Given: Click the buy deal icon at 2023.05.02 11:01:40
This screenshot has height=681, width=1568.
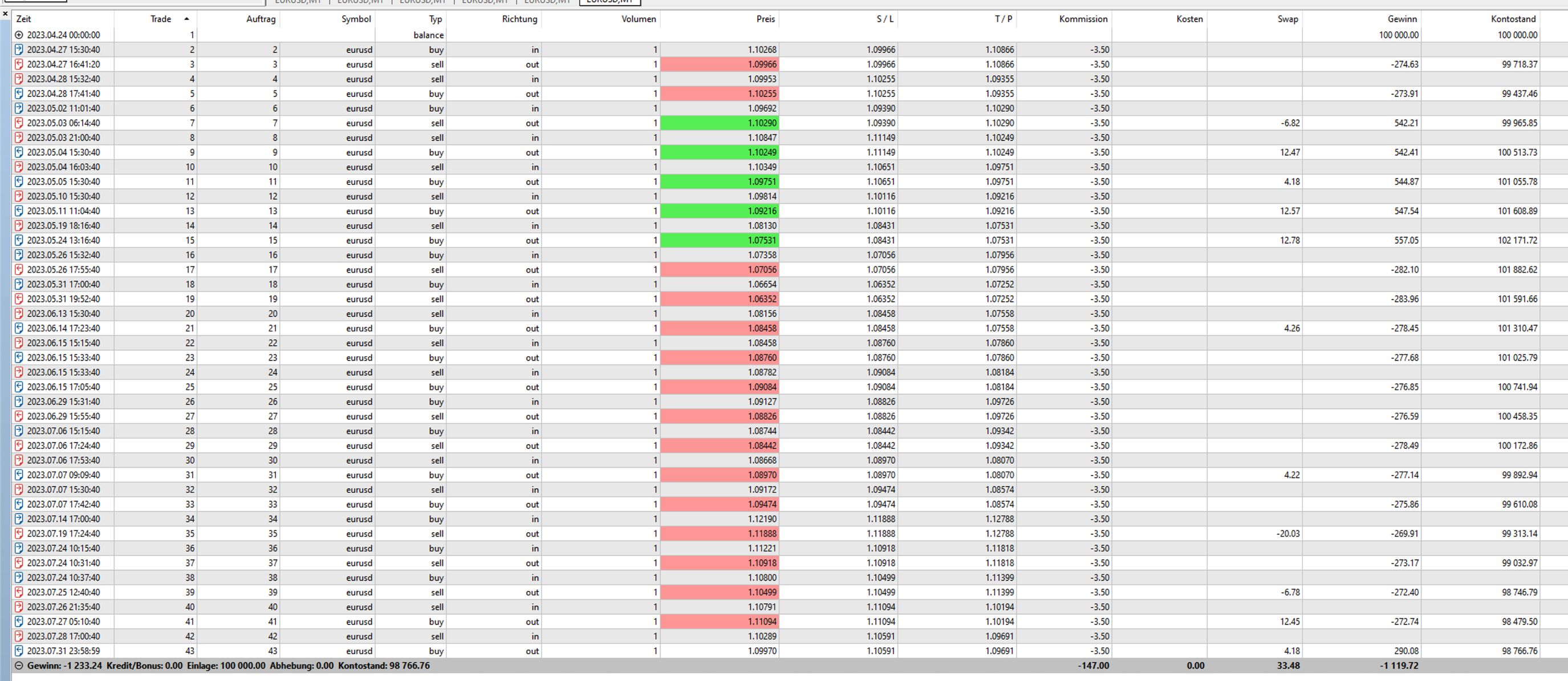Looking at the screenshot, I should click(x=19, y=108).
